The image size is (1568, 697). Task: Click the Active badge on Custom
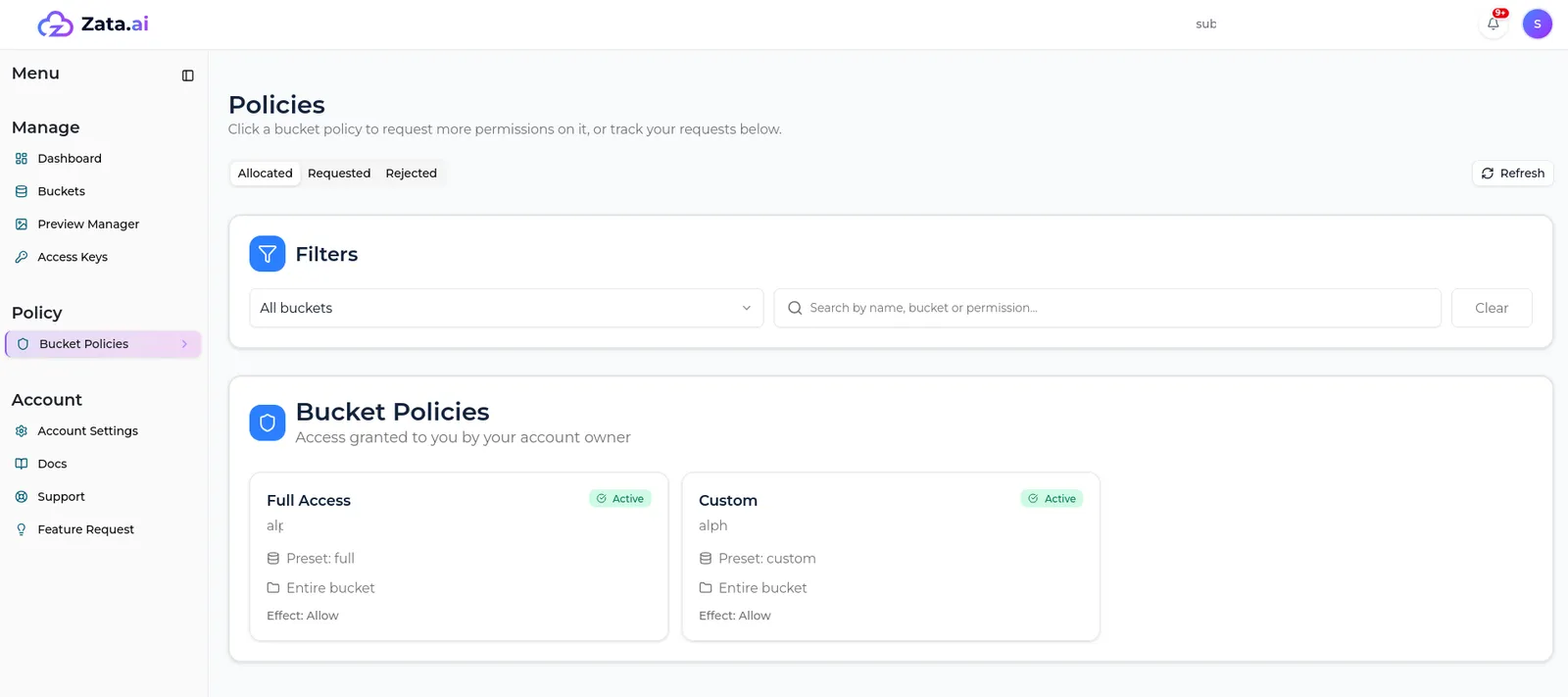pos(1052,499)
